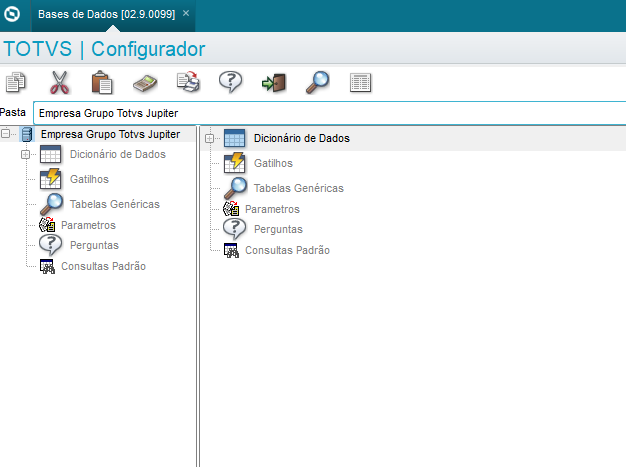The height and width of the screenshot is (467, 626).
Task: Click Gatilhos lightning icon in right pane
Action: [x=234, y=163]
